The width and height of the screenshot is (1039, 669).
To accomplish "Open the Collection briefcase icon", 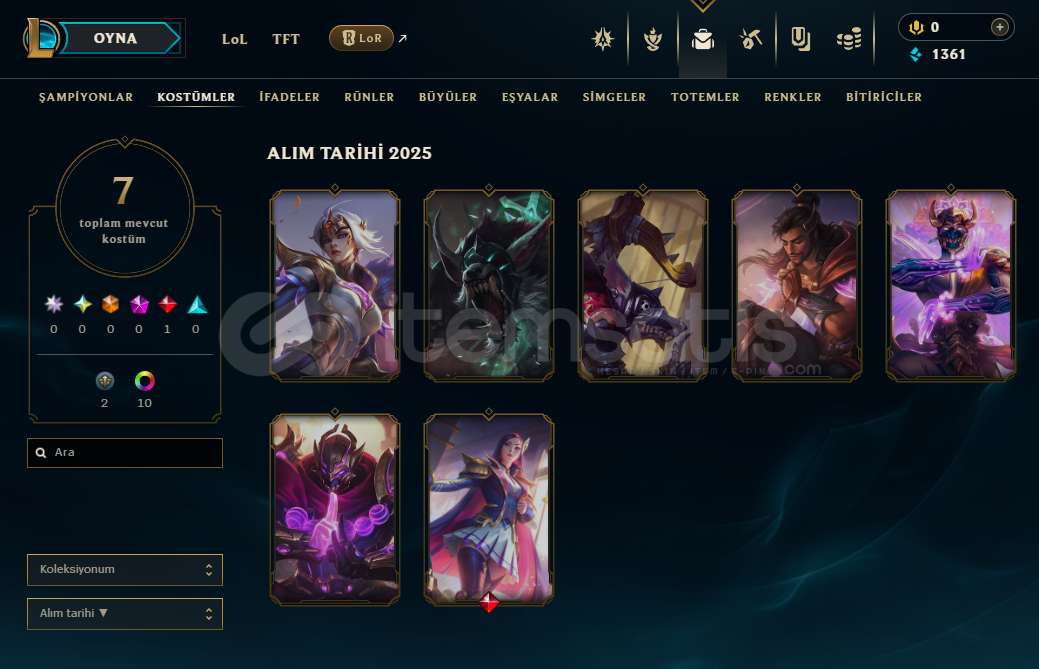I will tap(702, 40).
